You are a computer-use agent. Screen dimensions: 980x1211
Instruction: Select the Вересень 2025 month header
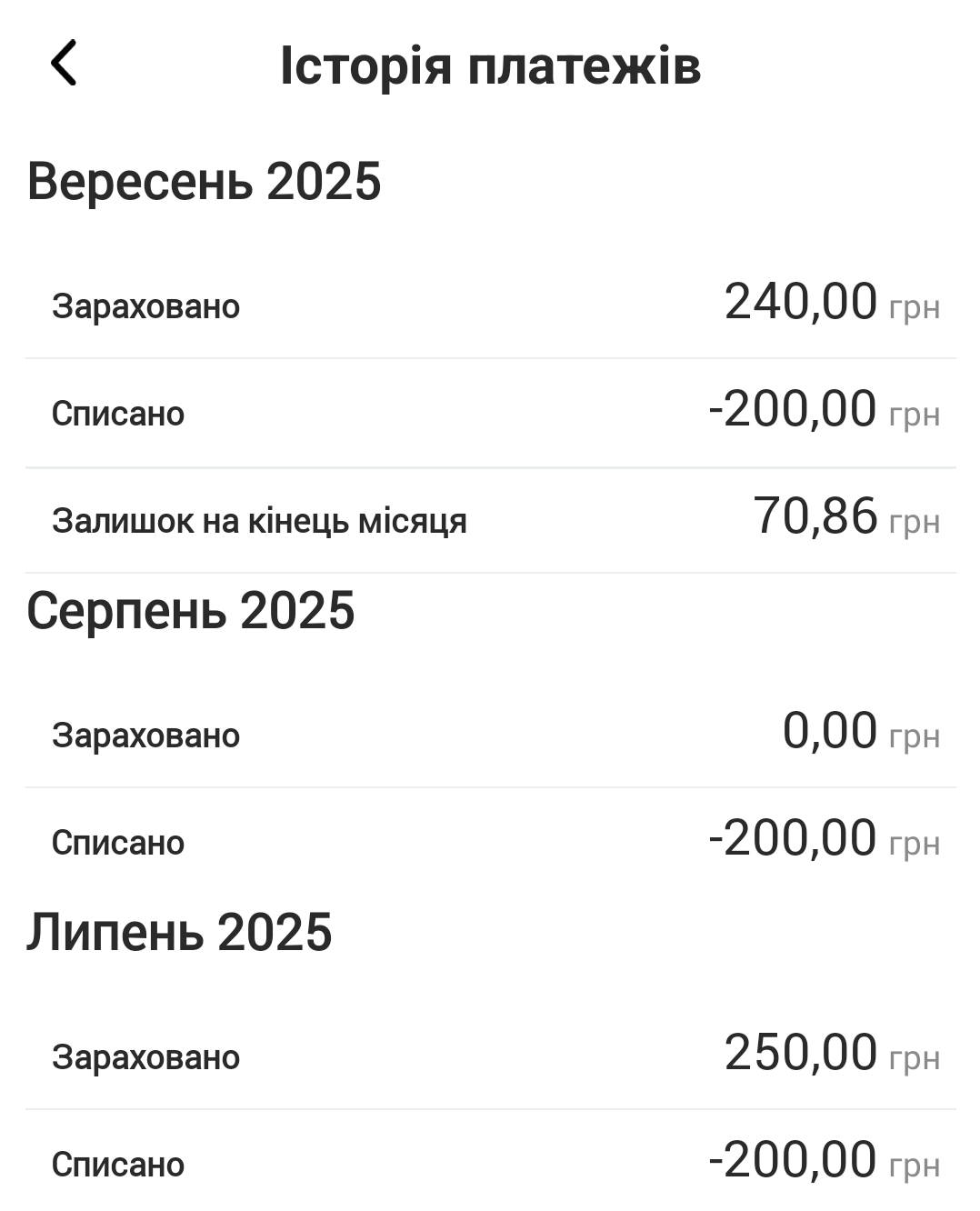204,181
